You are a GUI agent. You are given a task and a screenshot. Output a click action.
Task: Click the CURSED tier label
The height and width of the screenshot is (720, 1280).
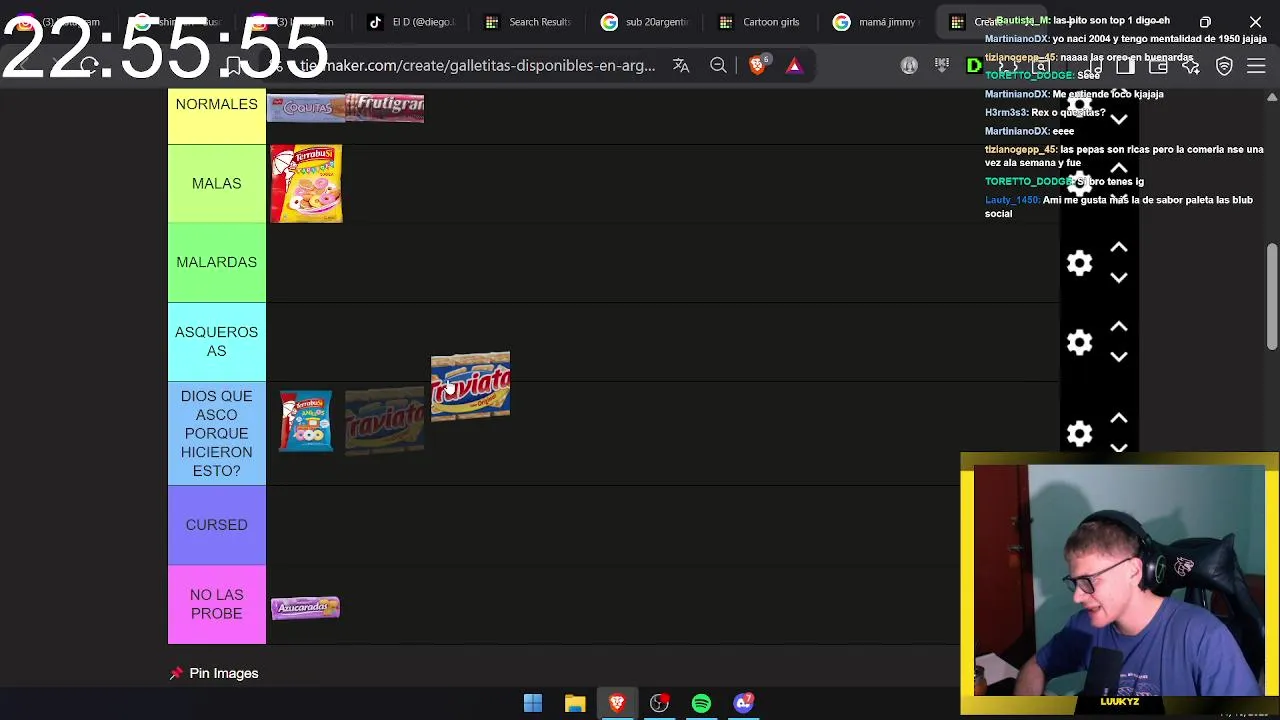click(x=217, y=525)
